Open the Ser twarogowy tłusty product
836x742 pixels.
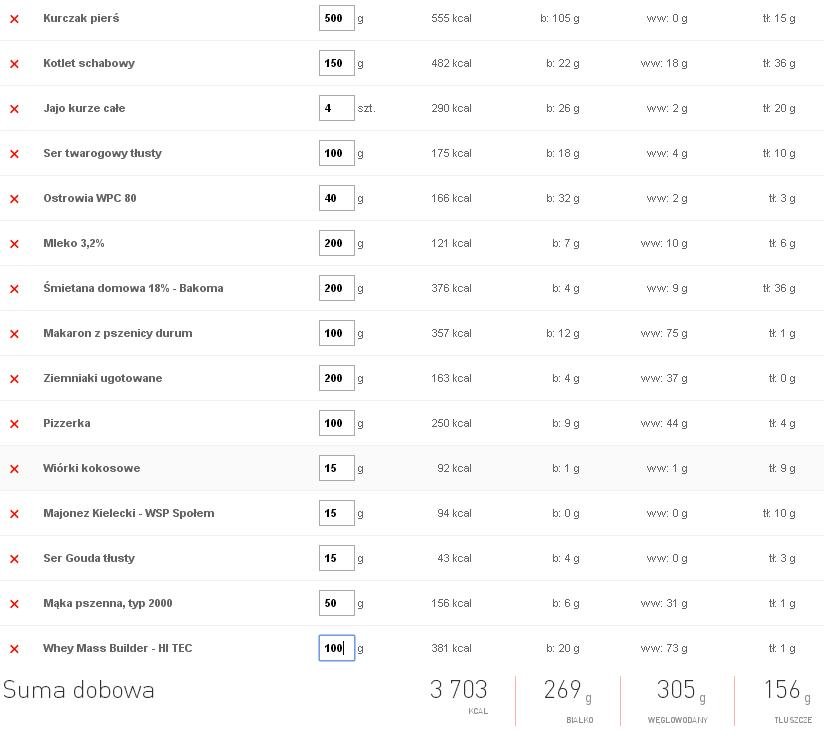tap(102, 154)
